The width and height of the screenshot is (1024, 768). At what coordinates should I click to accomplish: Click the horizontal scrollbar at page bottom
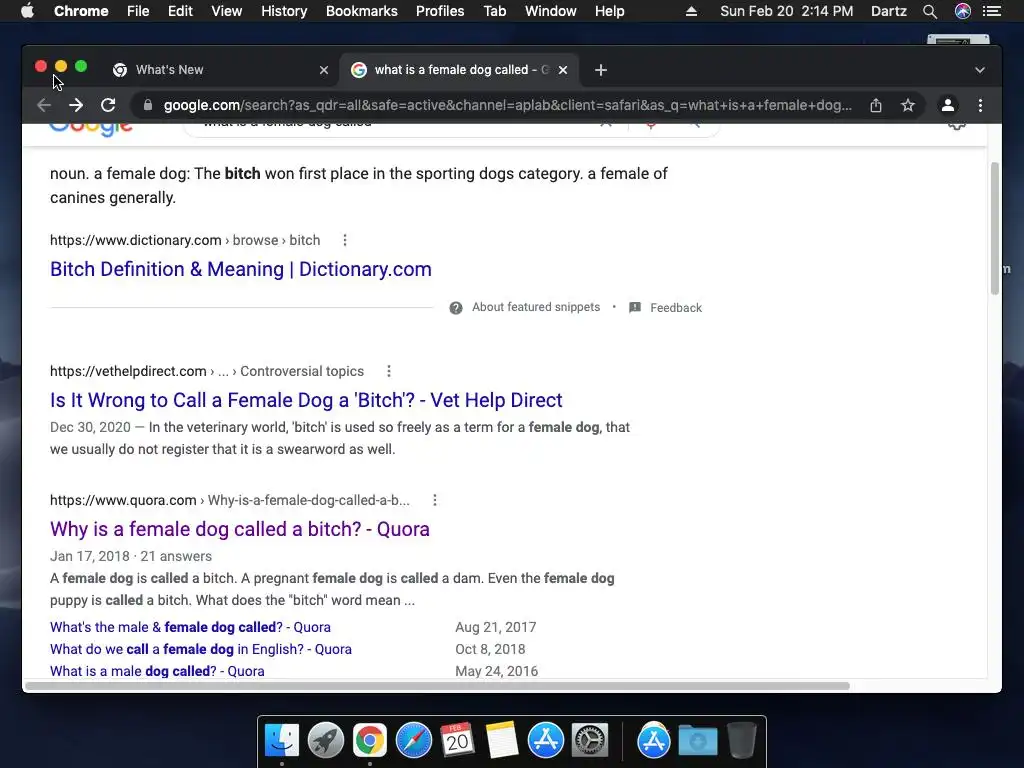click(437, 686)
